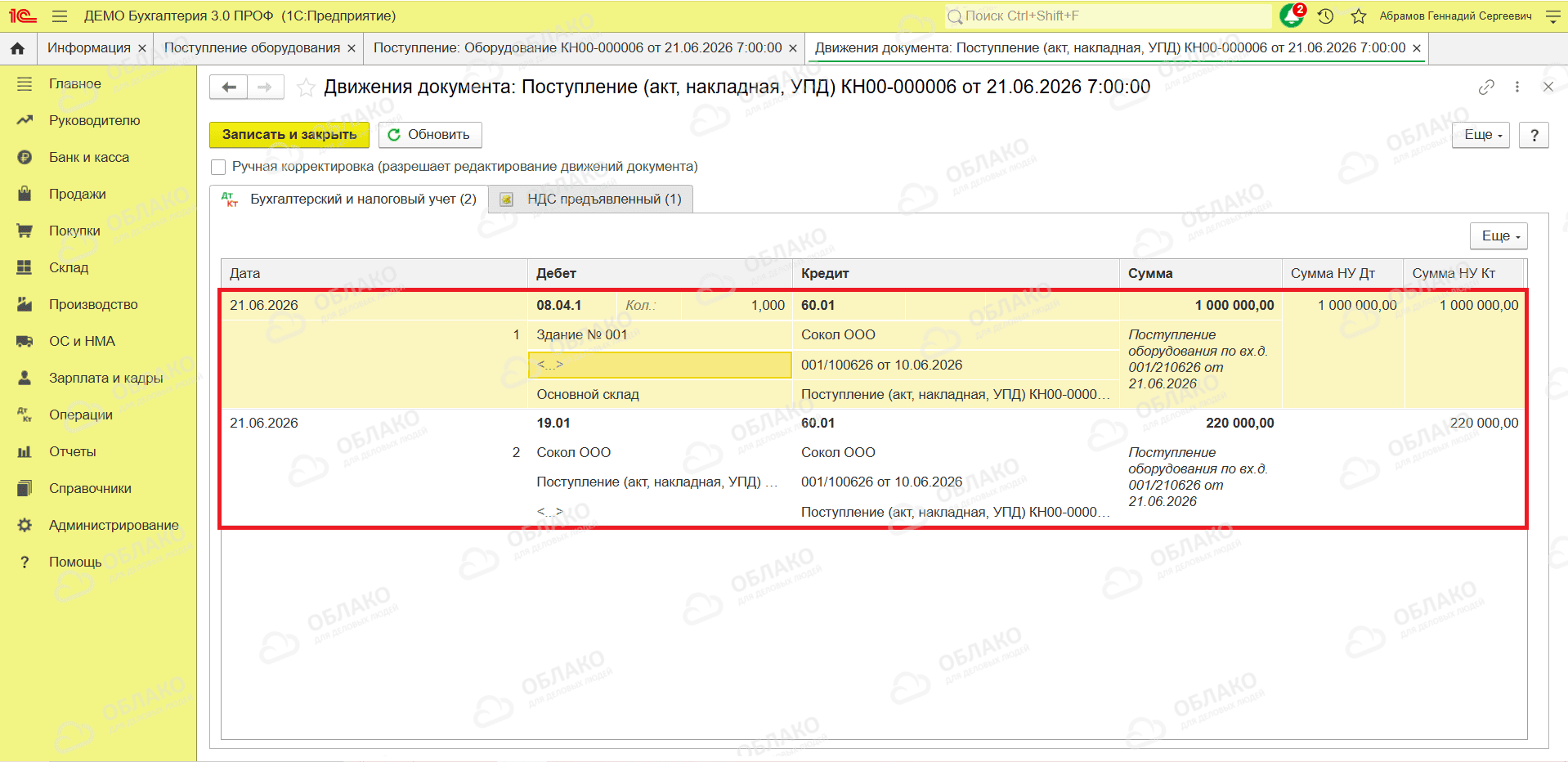The width and height of the screenshot is (1568, 762).
Task: Click Администрирование gear icon
Action: [25, 525]
